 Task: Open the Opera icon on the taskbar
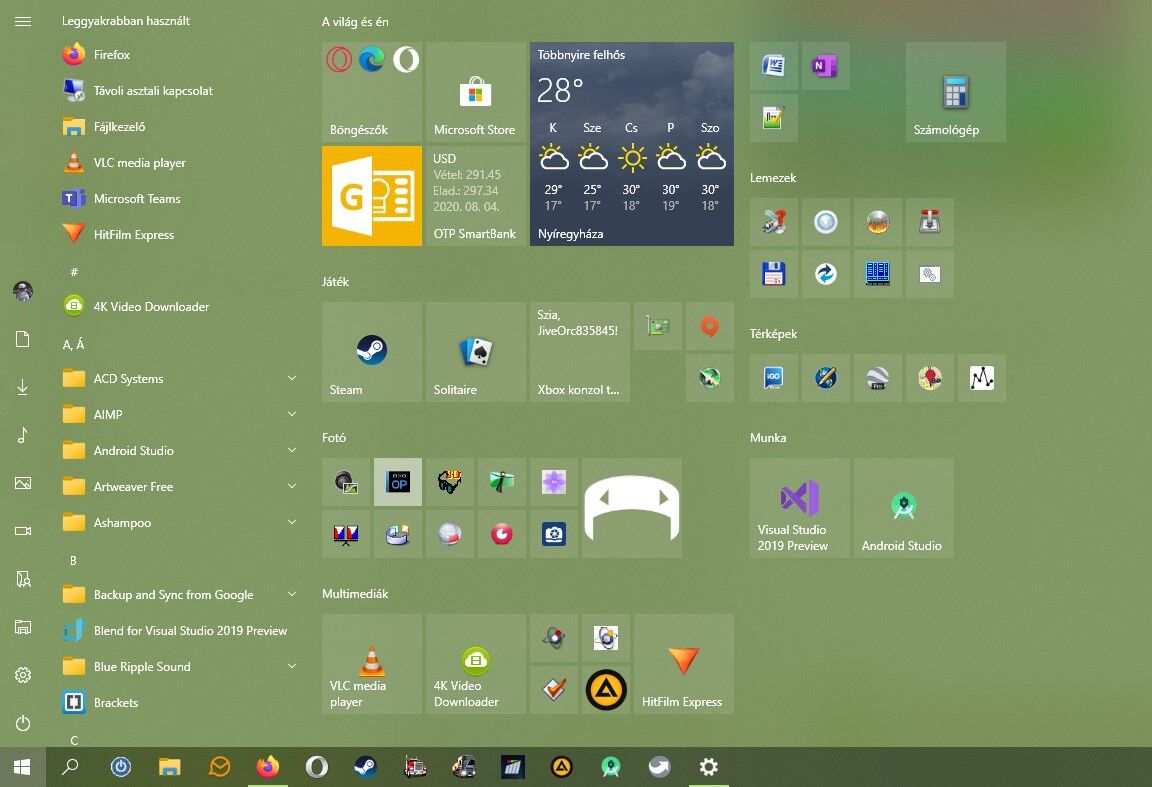pyautogui.click(x=317, y=767)
